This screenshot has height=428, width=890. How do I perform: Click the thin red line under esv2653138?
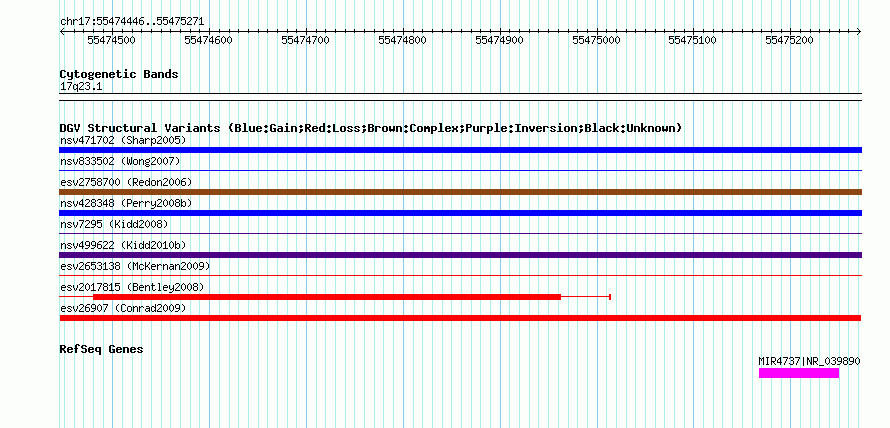(460, 275)
